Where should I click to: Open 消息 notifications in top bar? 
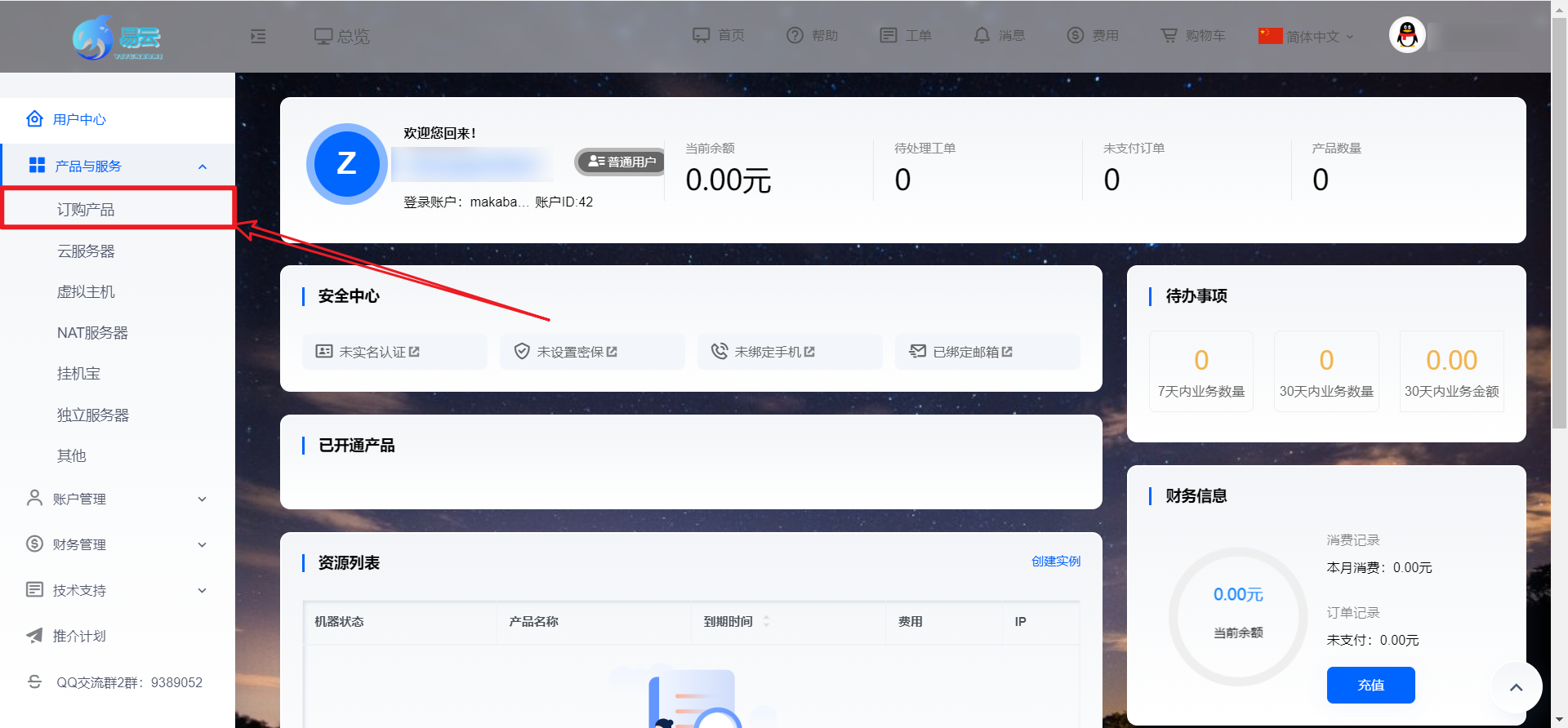click(x=1000, y=35)
